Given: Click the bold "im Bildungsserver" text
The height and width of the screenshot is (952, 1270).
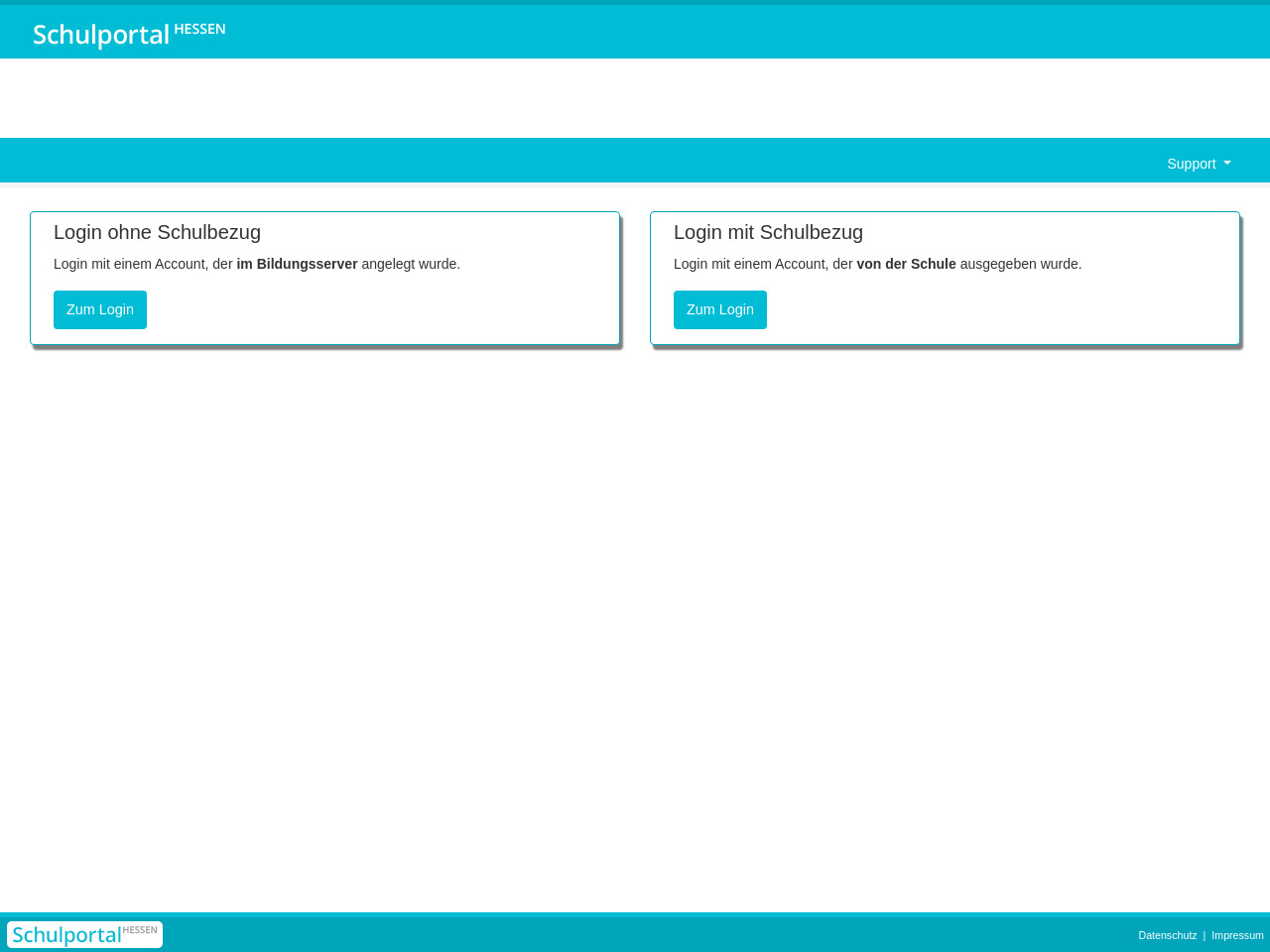Looking at the screenshot, I should [297, 264].
